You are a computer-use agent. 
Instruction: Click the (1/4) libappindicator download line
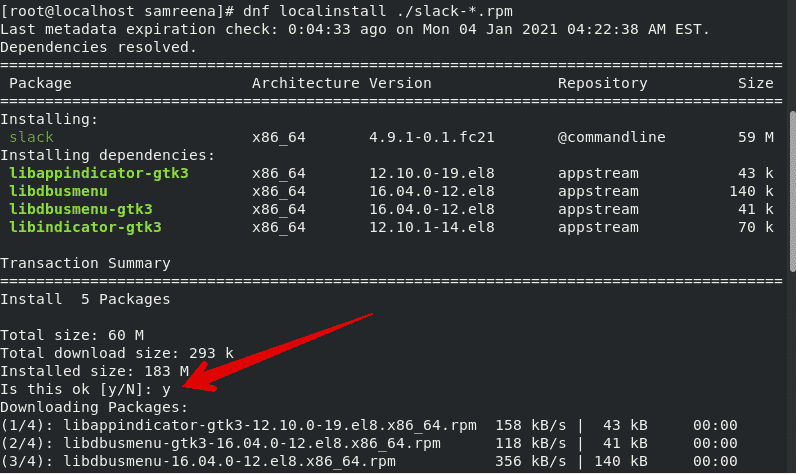click(x=369, y=425)
